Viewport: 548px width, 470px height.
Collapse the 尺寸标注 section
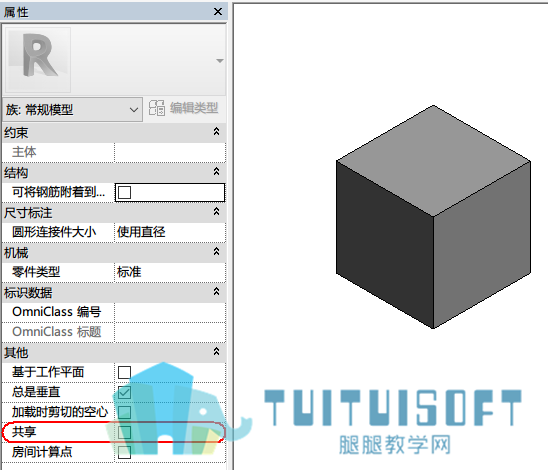coord(216,211)
